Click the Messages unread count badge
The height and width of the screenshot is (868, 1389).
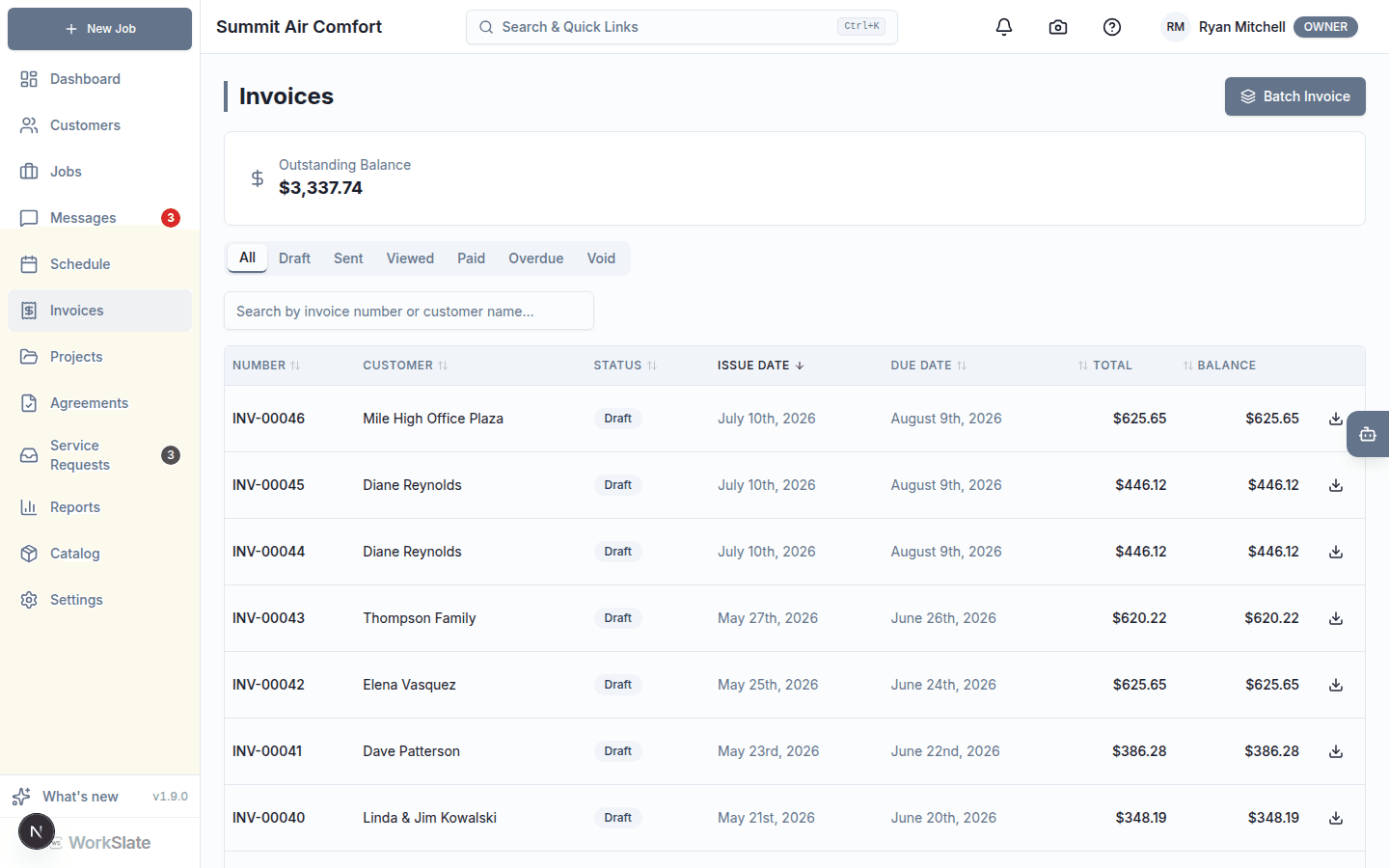(171, 218)
